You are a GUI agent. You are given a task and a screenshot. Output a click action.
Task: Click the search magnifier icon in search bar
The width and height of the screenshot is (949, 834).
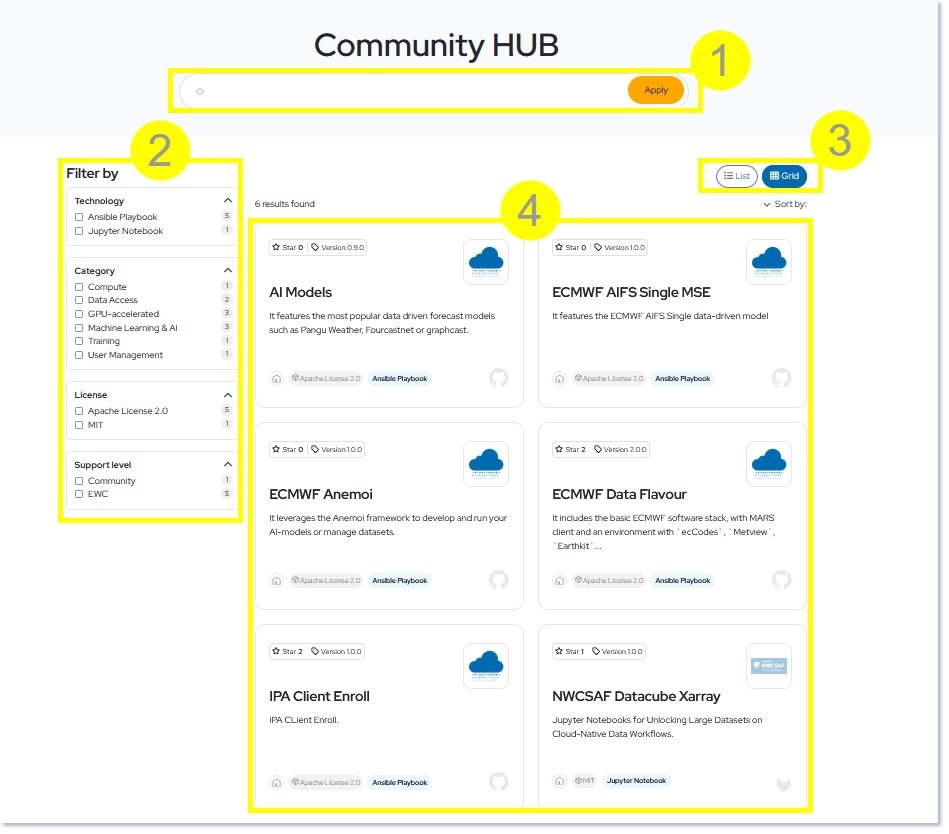200,91
